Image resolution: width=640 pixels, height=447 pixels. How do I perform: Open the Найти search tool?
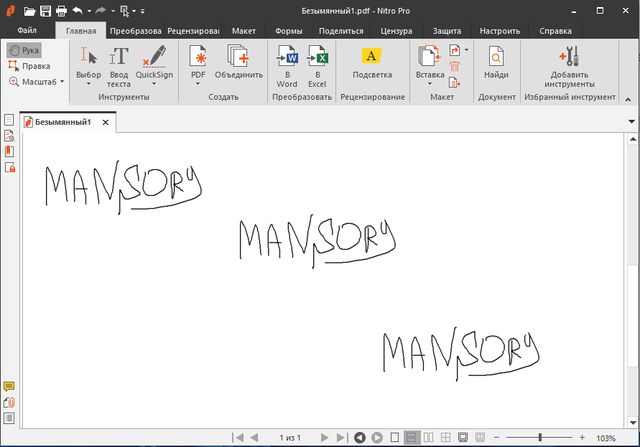496,57
